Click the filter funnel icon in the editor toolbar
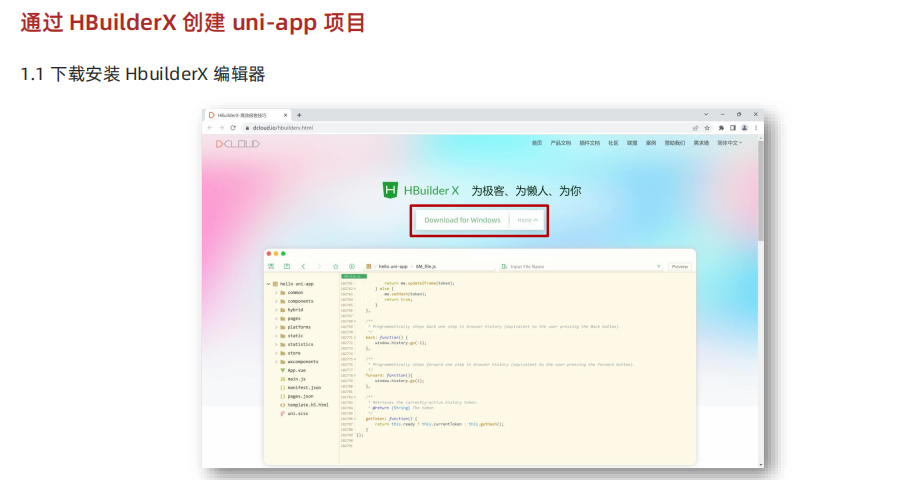Image resolution: width=919 pixels, height=480 pixels. coord(658,267)
